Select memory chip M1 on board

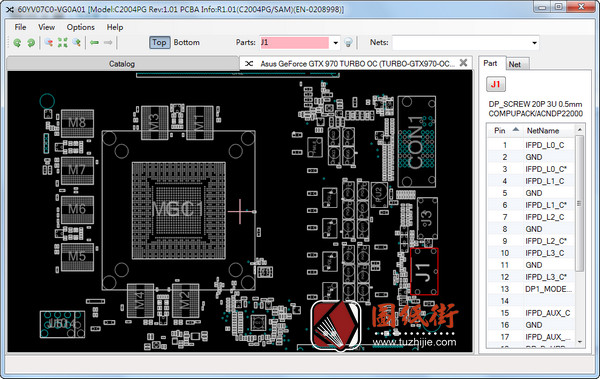tap(199, 123)
